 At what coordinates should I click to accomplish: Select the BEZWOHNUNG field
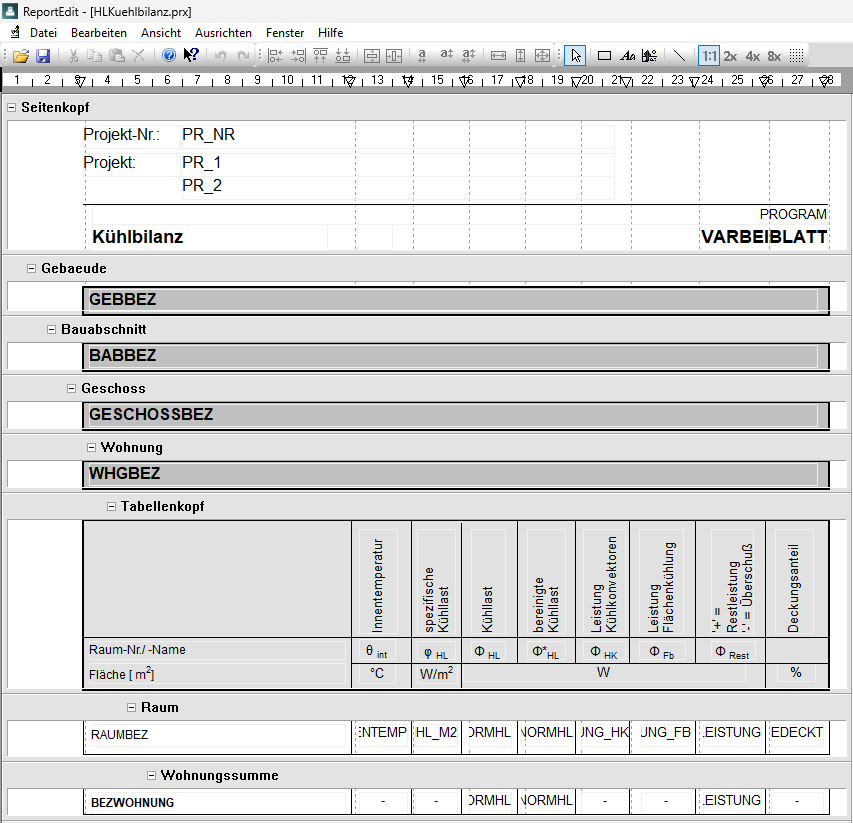pyautogui.click(x=218, y=803)
